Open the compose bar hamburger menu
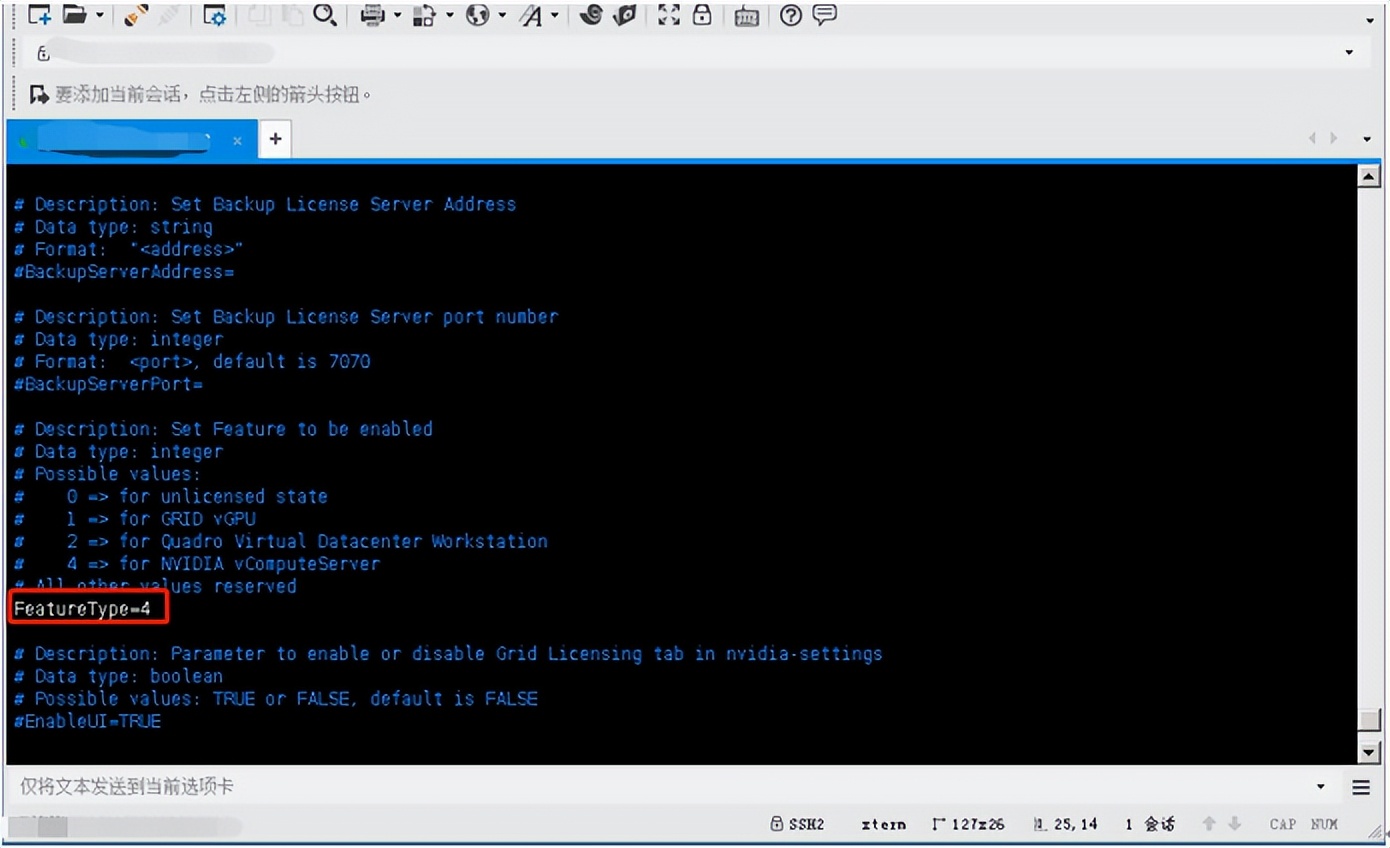1390x848 pixels. click(x=1361, y=787)
